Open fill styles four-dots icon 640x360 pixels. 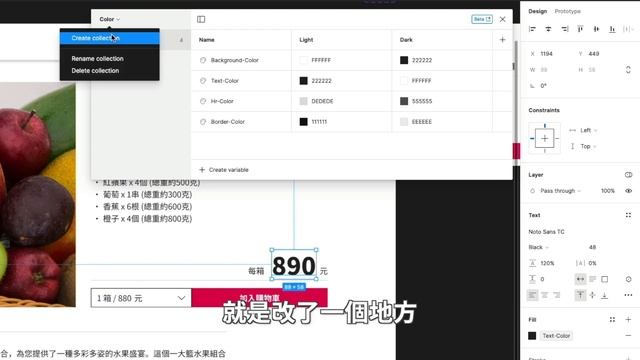[612, 320]
